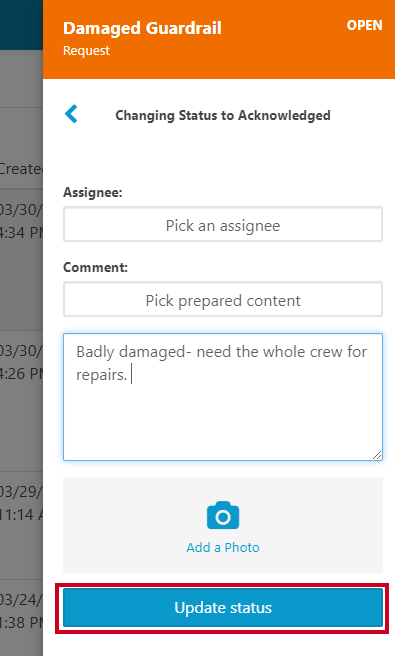The width and height of the screenshot is (395, 656).
Task: Open the Pick an assignee dropdown
Action: pyautogui.click(x=223, y=224)
